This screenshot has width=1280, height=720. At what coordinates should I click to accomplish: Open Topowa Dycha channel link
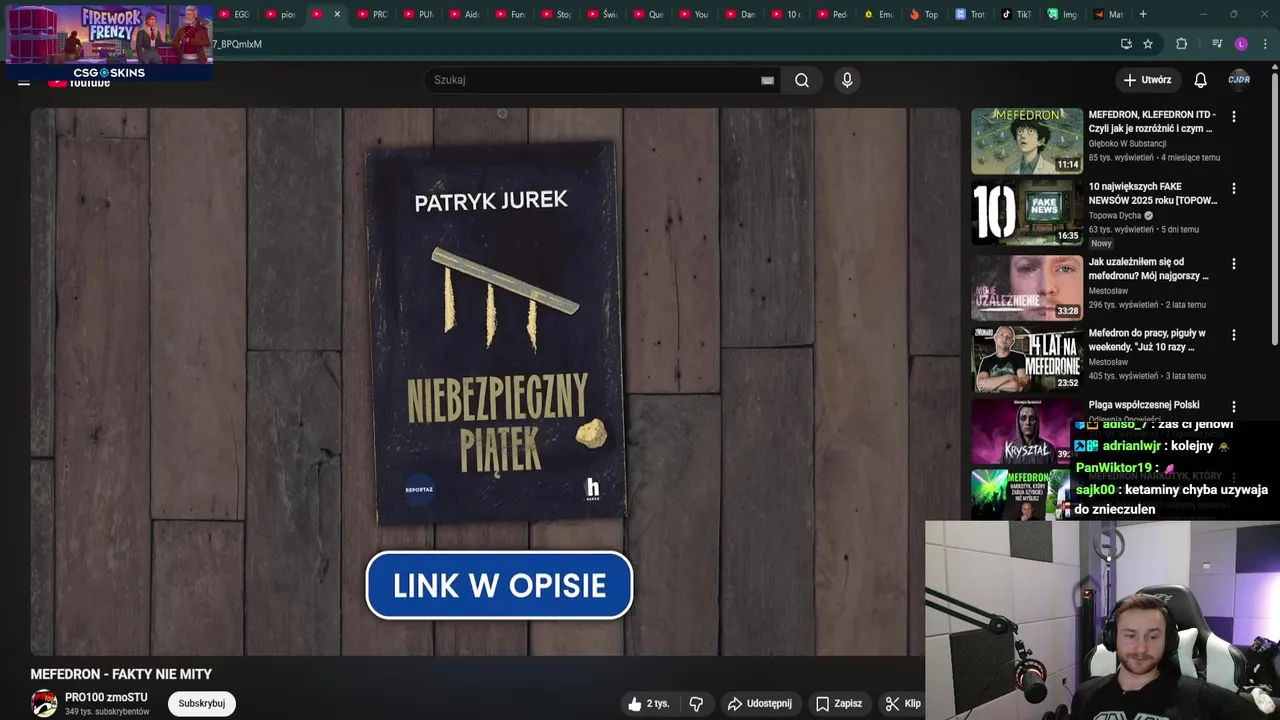point(1115,215)
